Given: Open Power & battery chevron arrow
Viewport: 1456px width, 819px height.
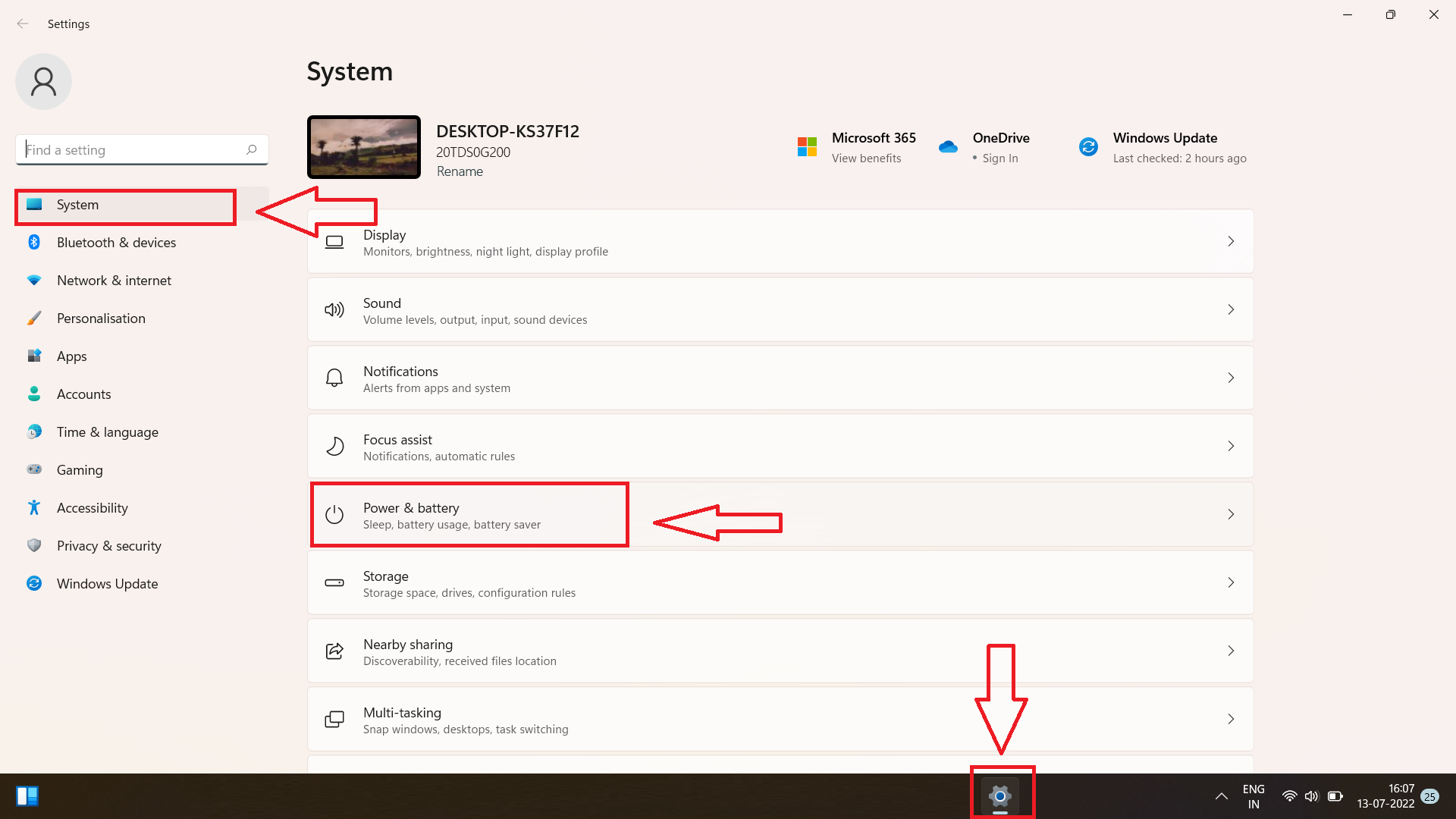Looking at the screenshot, I should (x=1231, y=514).
